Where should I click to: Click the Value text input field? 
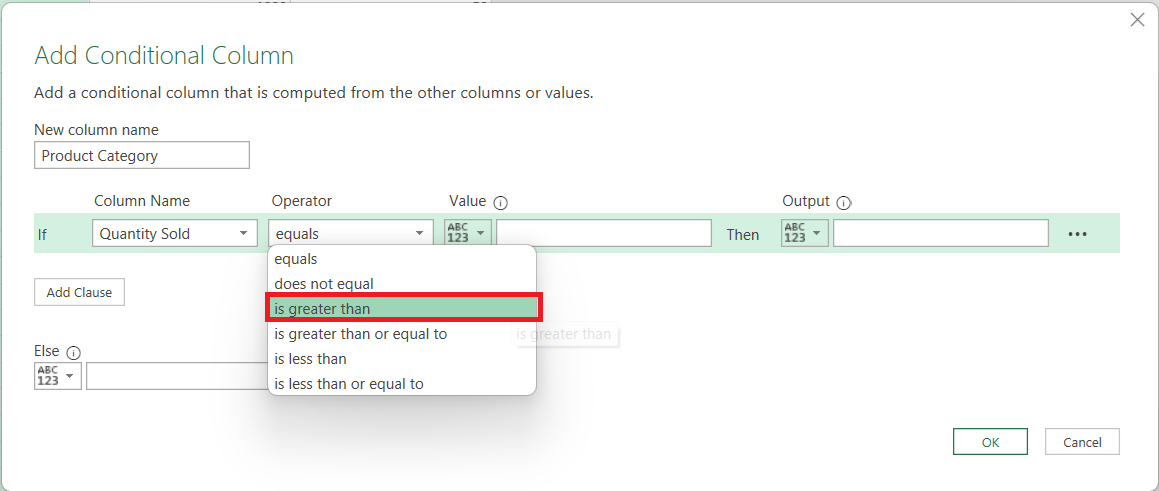604,233
